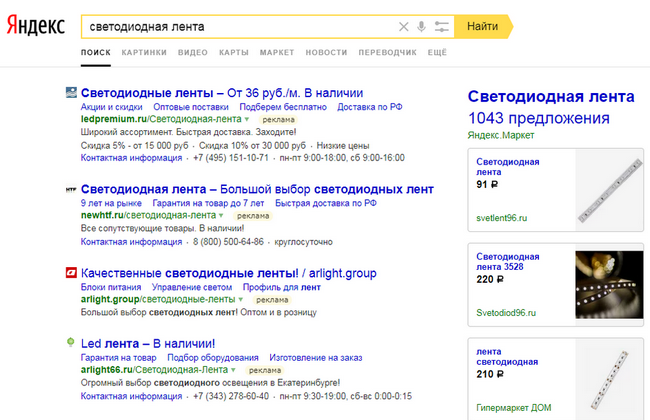The image size is (650, 420).
Task: Open Гарантия на товар до 7 лет
Action: coord(208,203)
